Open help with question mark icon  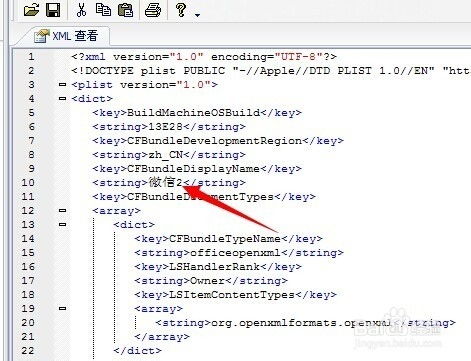[x=181, y=9]
